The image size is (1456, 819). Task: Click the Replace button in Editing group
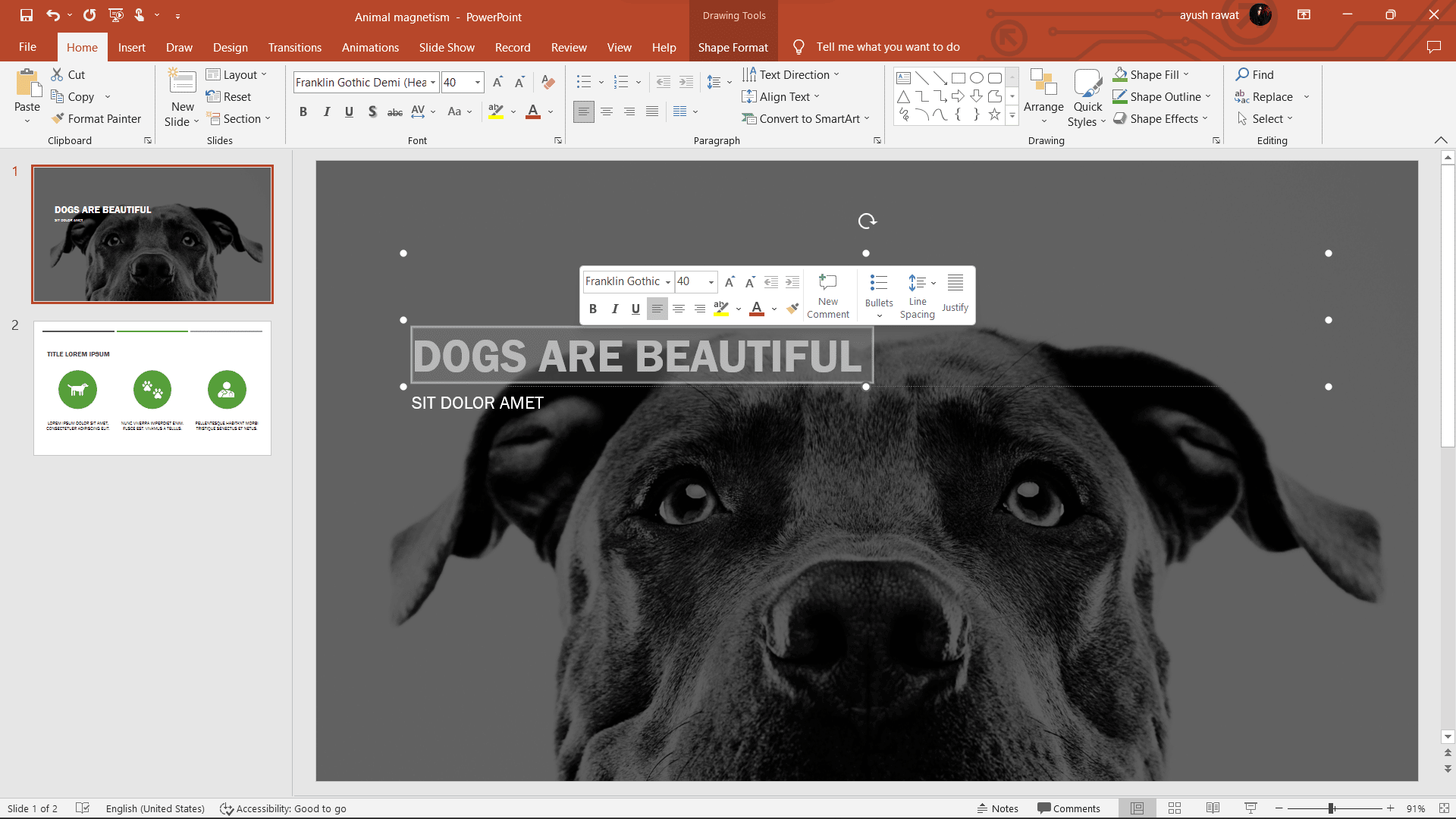click(1272, 96)
